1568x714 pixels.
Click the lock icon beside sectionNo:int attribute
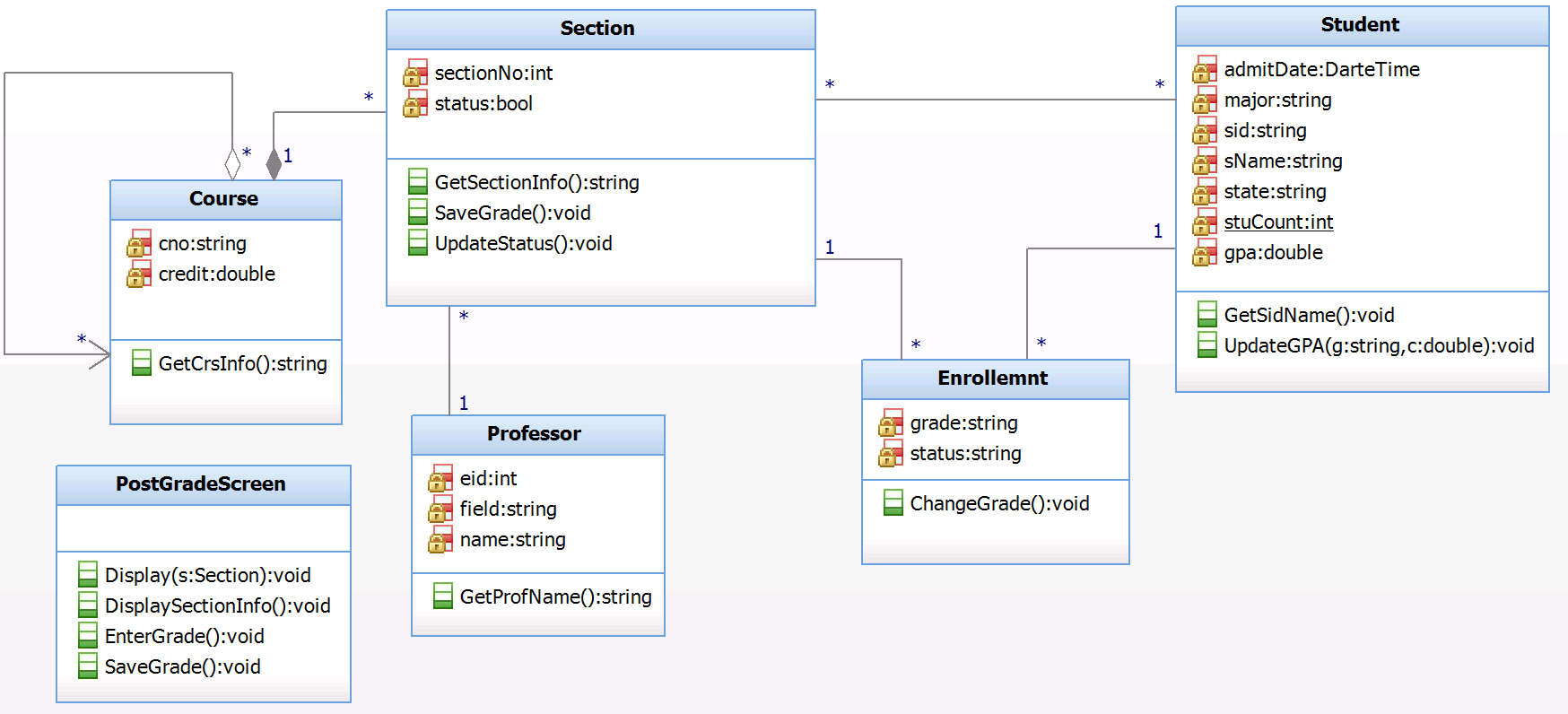[x=415, y=74]
